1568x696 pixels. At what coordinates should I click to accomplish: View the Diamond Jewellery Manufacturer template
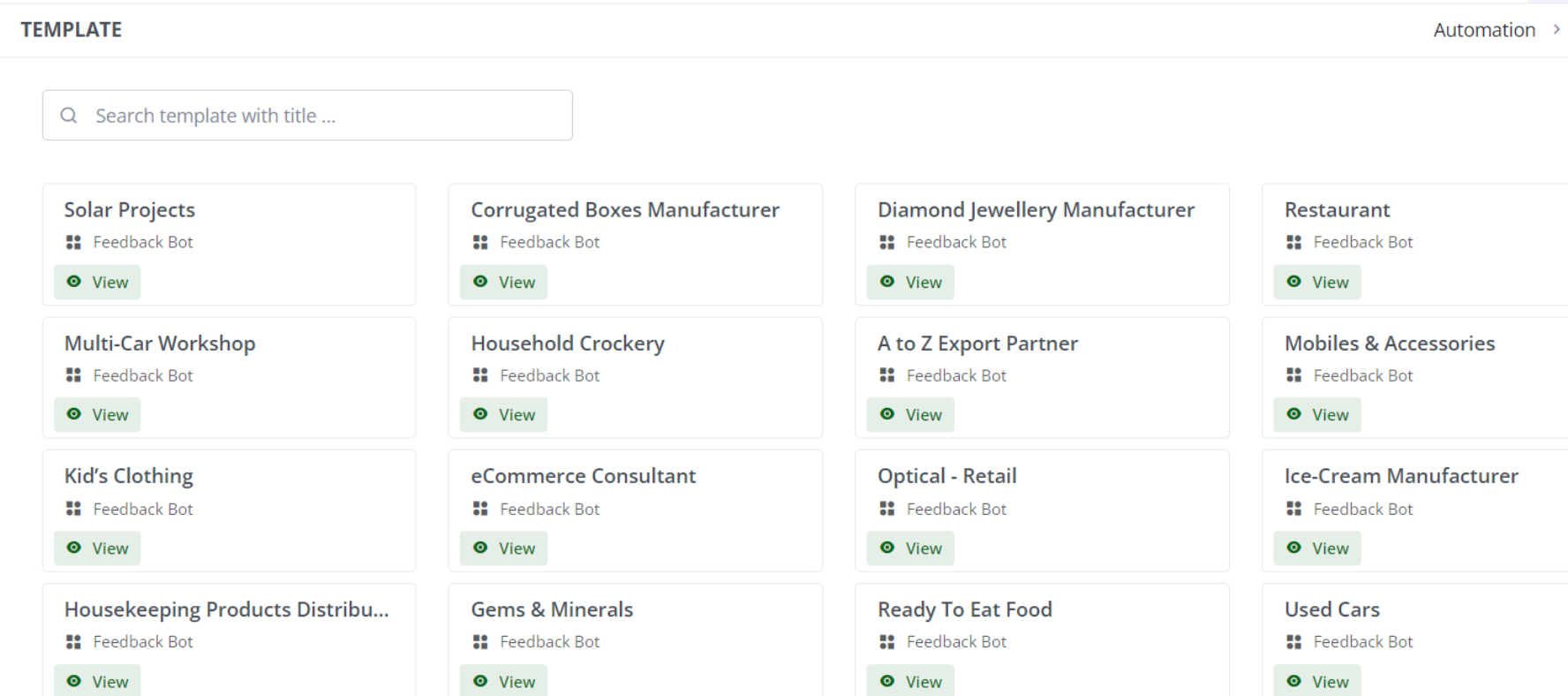tap(911, 283)
